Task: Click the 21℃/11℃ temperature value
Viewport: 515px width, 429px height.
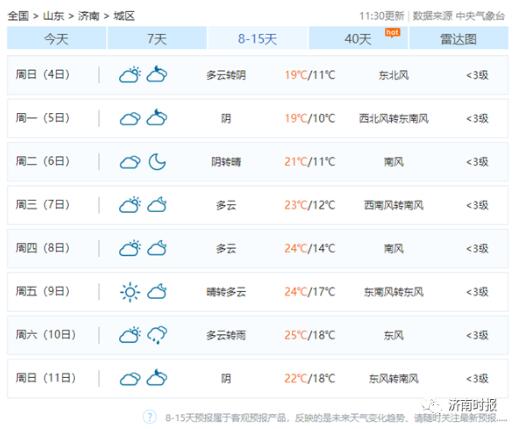Action: 310,162
